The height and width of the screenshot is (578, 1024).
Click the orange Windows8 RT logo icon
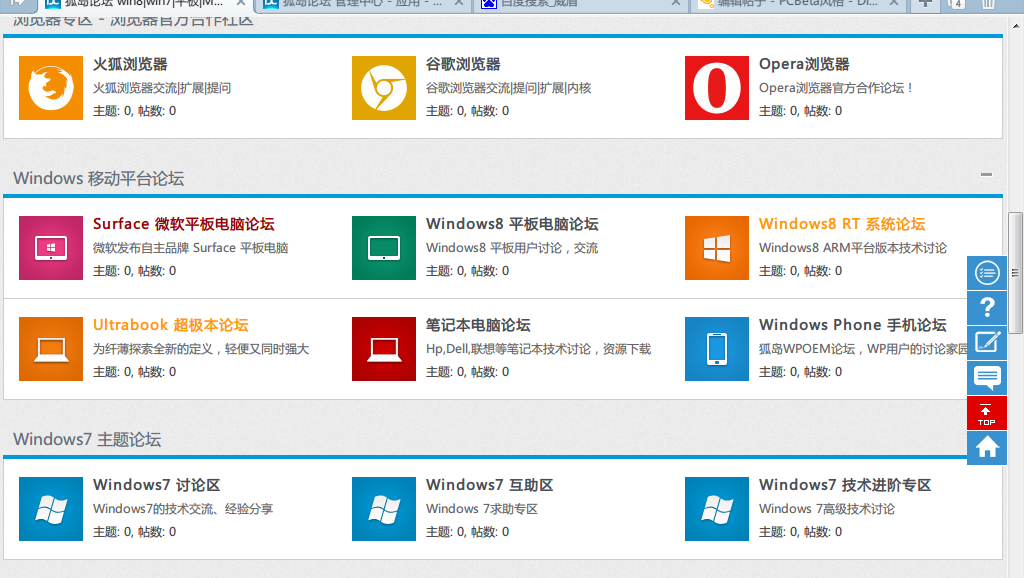tap(717, 248)
